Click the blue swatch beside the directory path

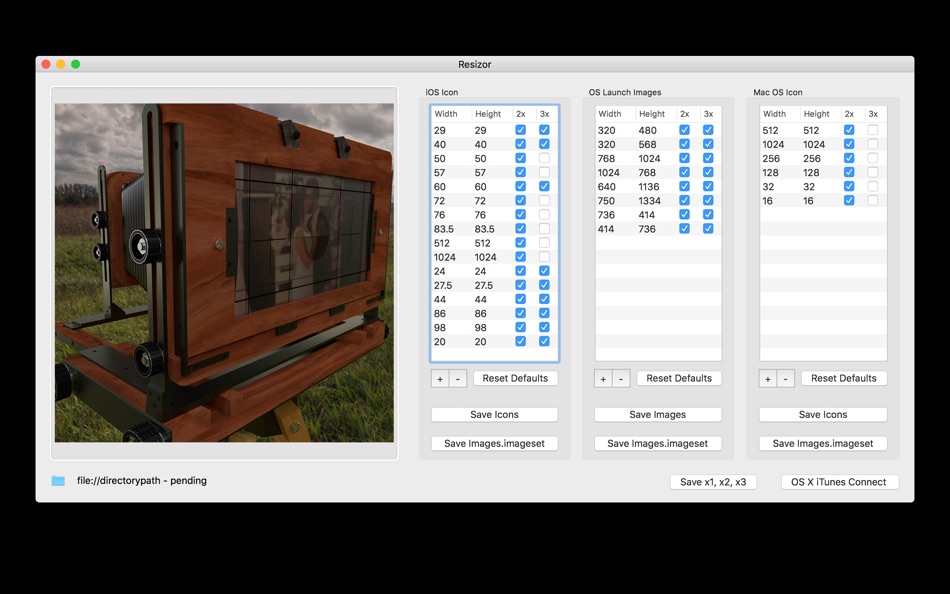coord(57,480)
